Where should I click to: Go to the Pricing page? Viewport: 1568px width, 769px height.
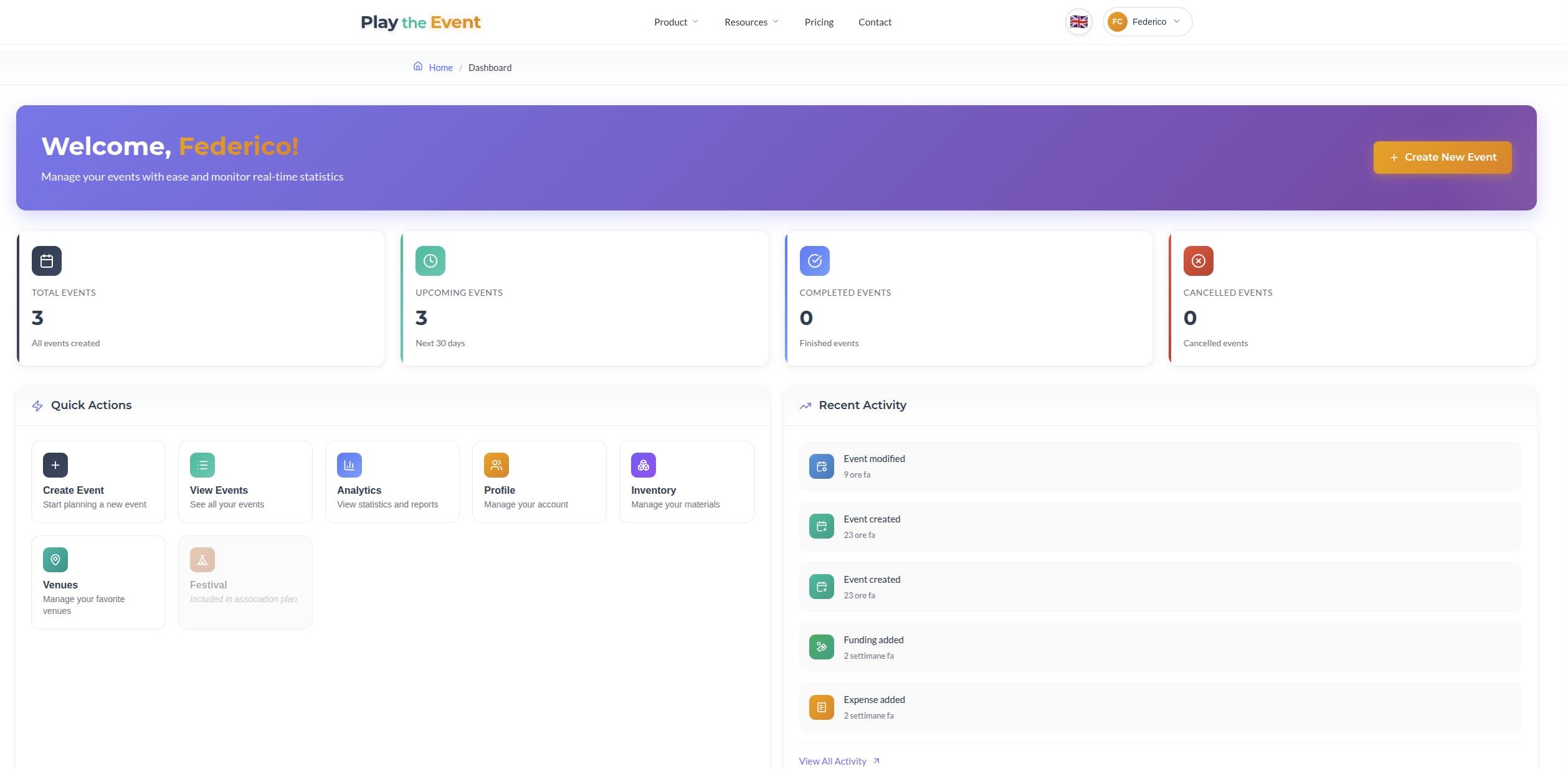(819, 22)
